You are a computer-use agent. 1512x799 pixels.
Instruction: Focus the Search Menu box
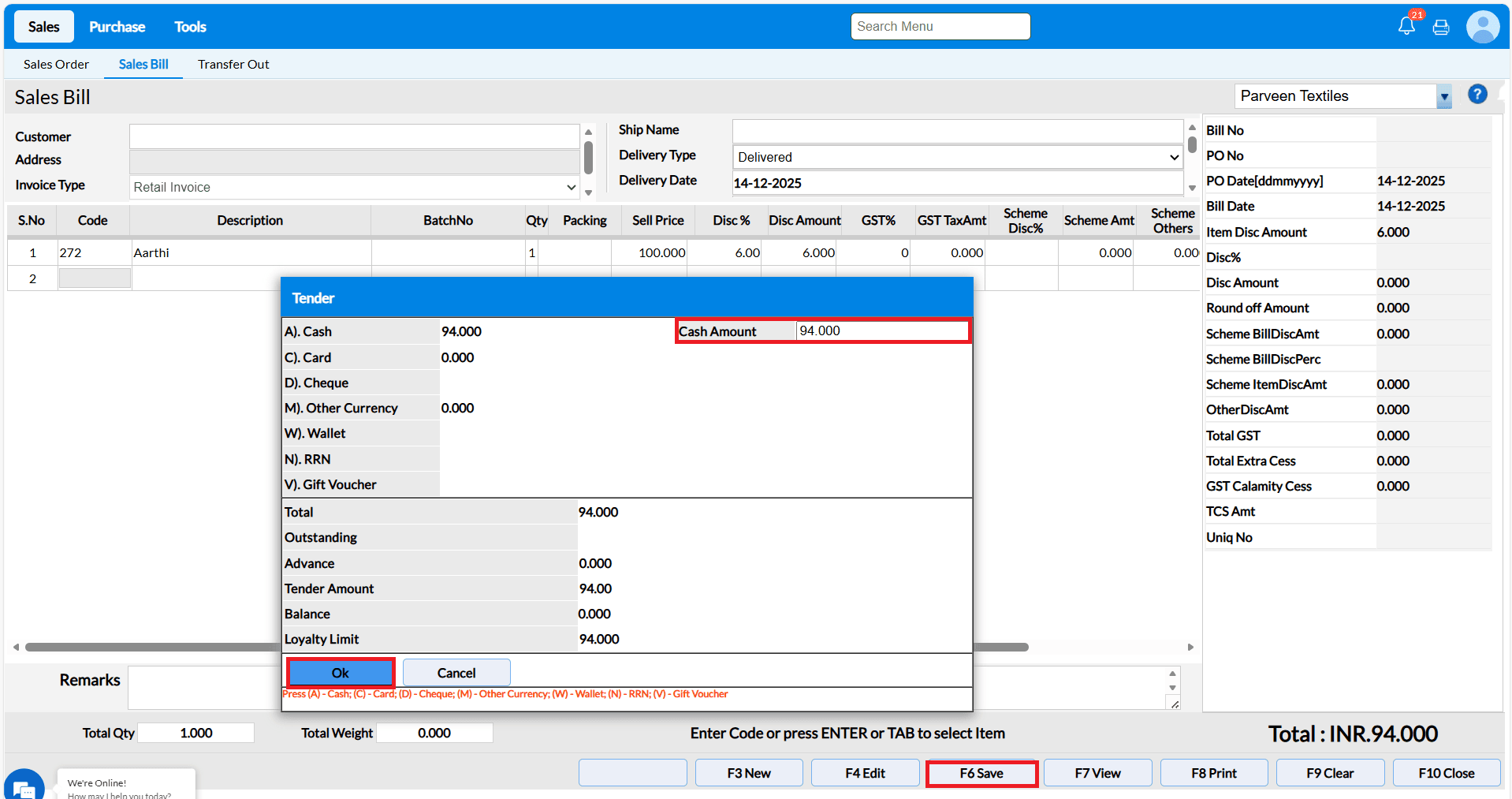coord(940,27)
